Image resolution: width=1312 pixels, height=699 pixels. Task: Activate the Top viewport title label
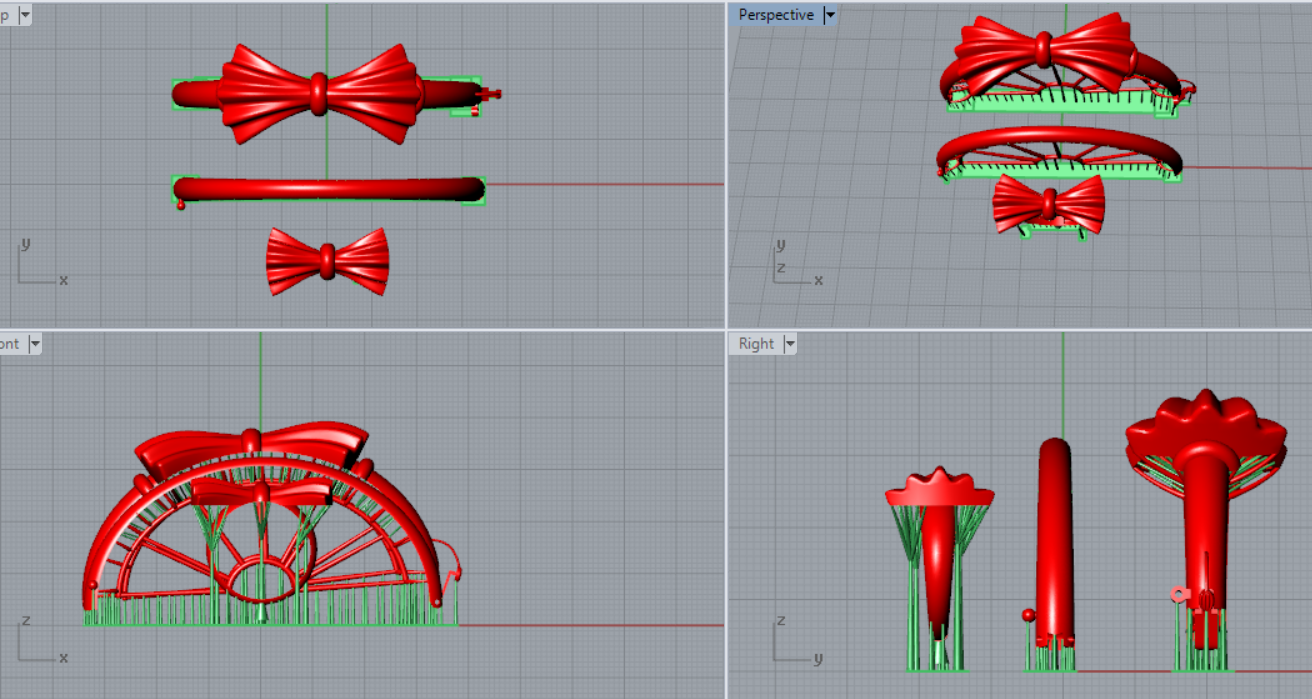coord(6,15)
